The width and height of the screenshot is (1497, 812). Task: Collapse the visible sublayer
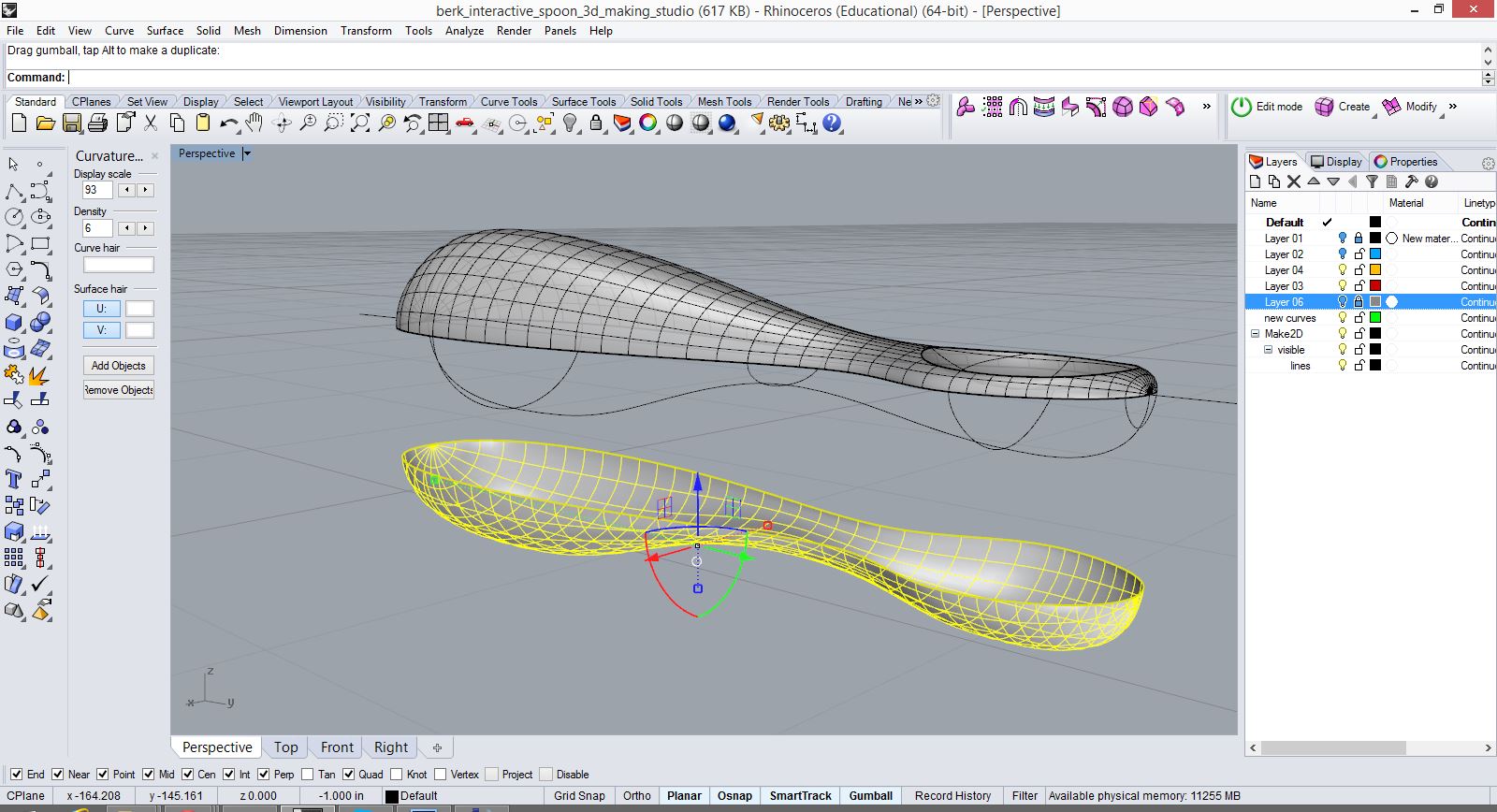1269,350
